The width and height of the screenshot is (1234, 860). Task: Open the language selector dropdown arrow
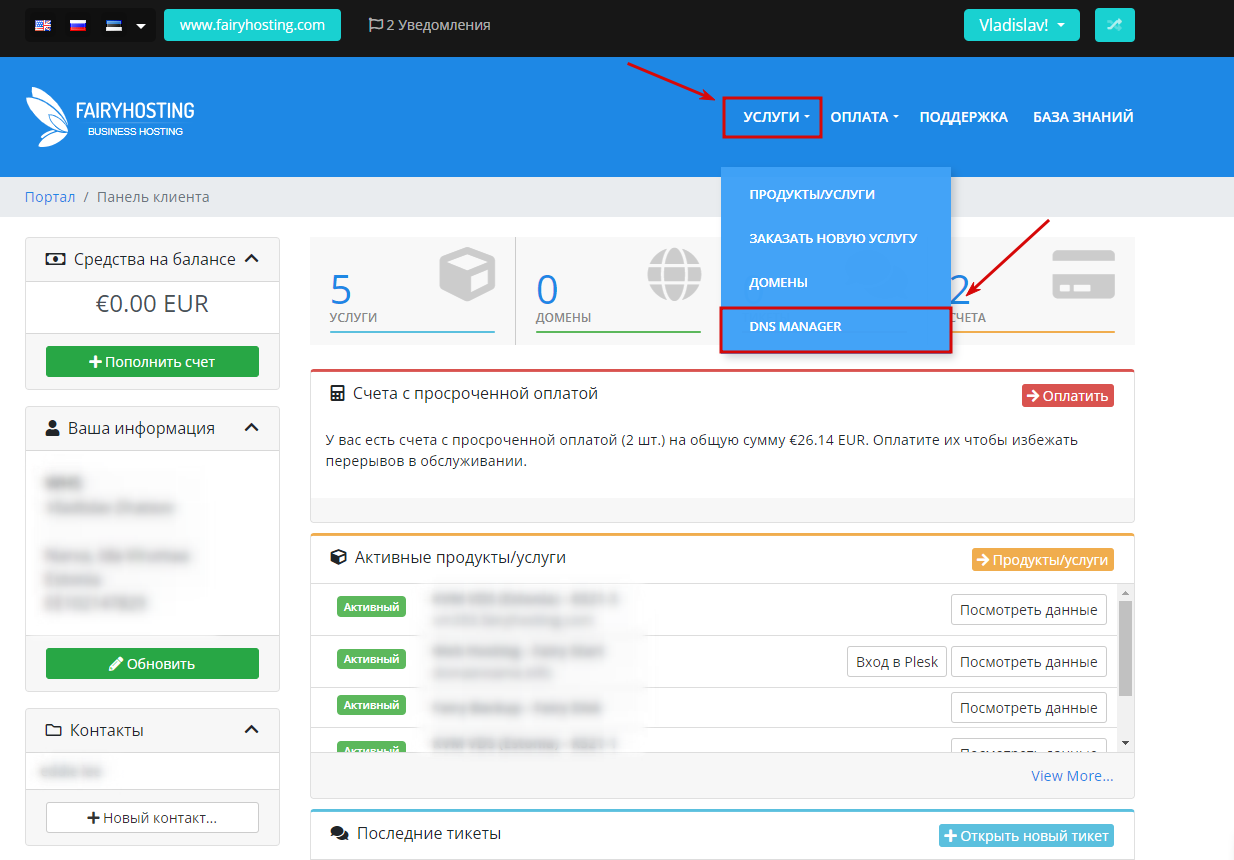pos(141,26)
